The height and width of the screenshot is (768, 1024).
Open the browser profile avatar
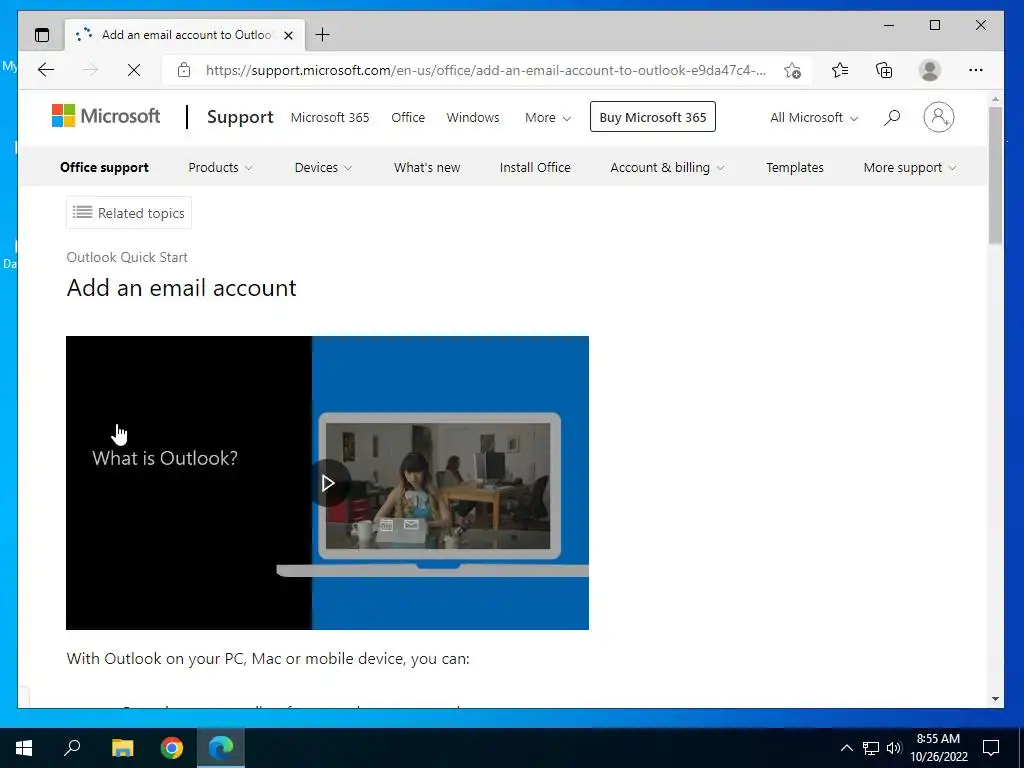point(929,70)
